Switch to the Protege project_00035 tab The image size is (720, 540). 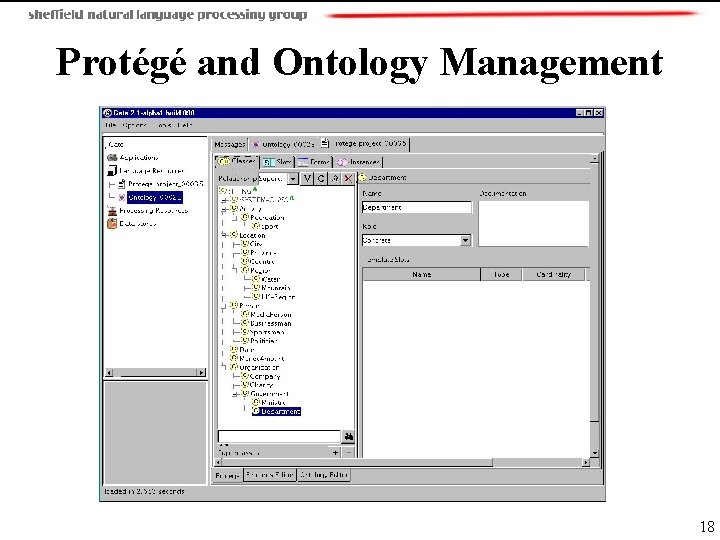364,144
